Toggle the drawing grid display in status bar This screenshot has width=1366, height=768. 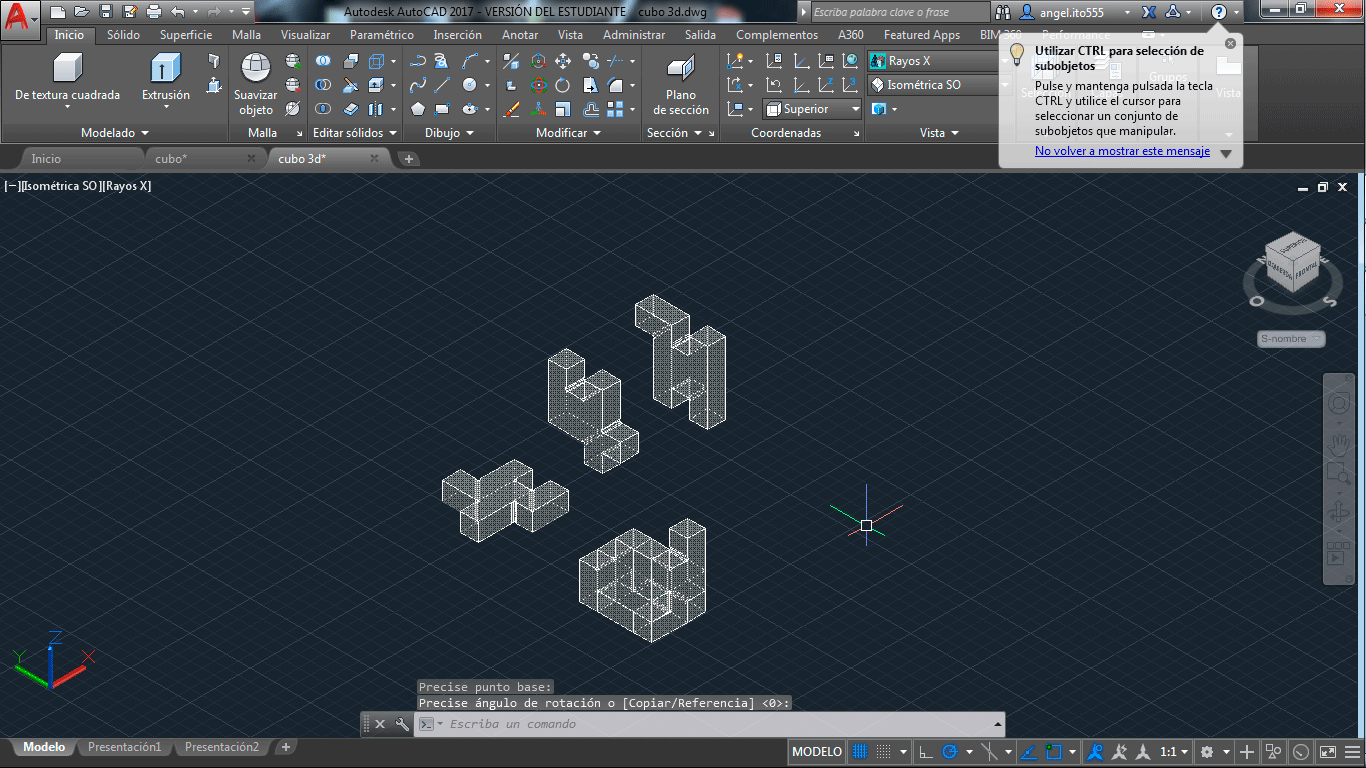point(860,752)
